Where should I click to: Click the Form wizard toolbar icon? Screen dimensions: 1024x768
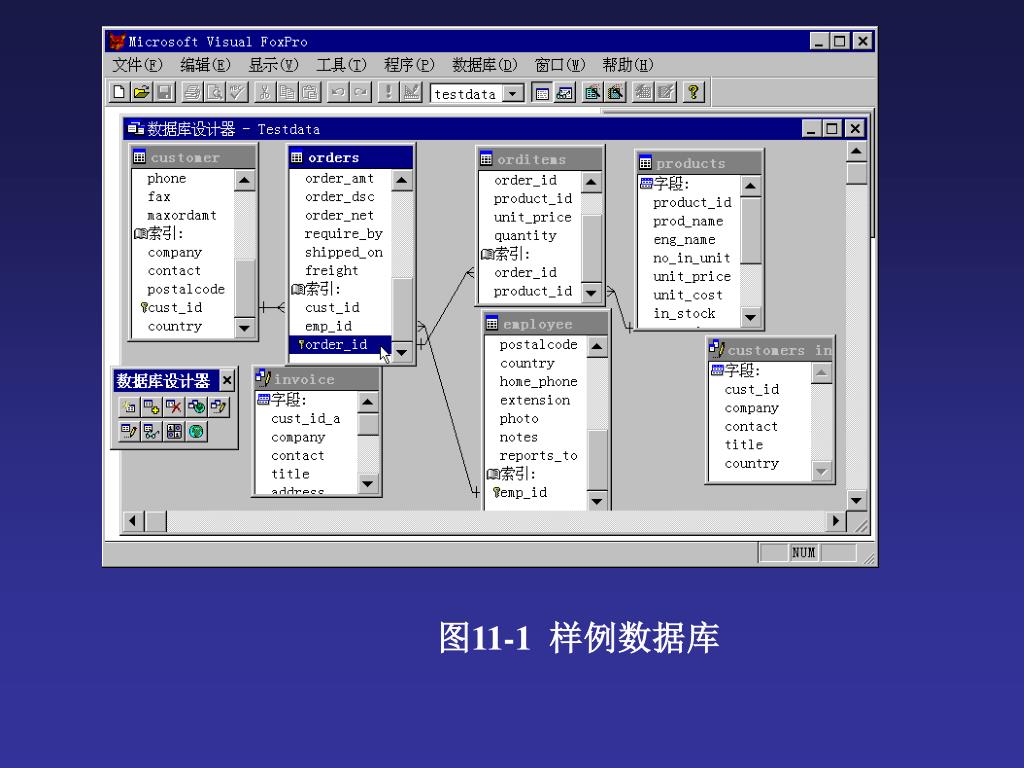tap(592, 92)
